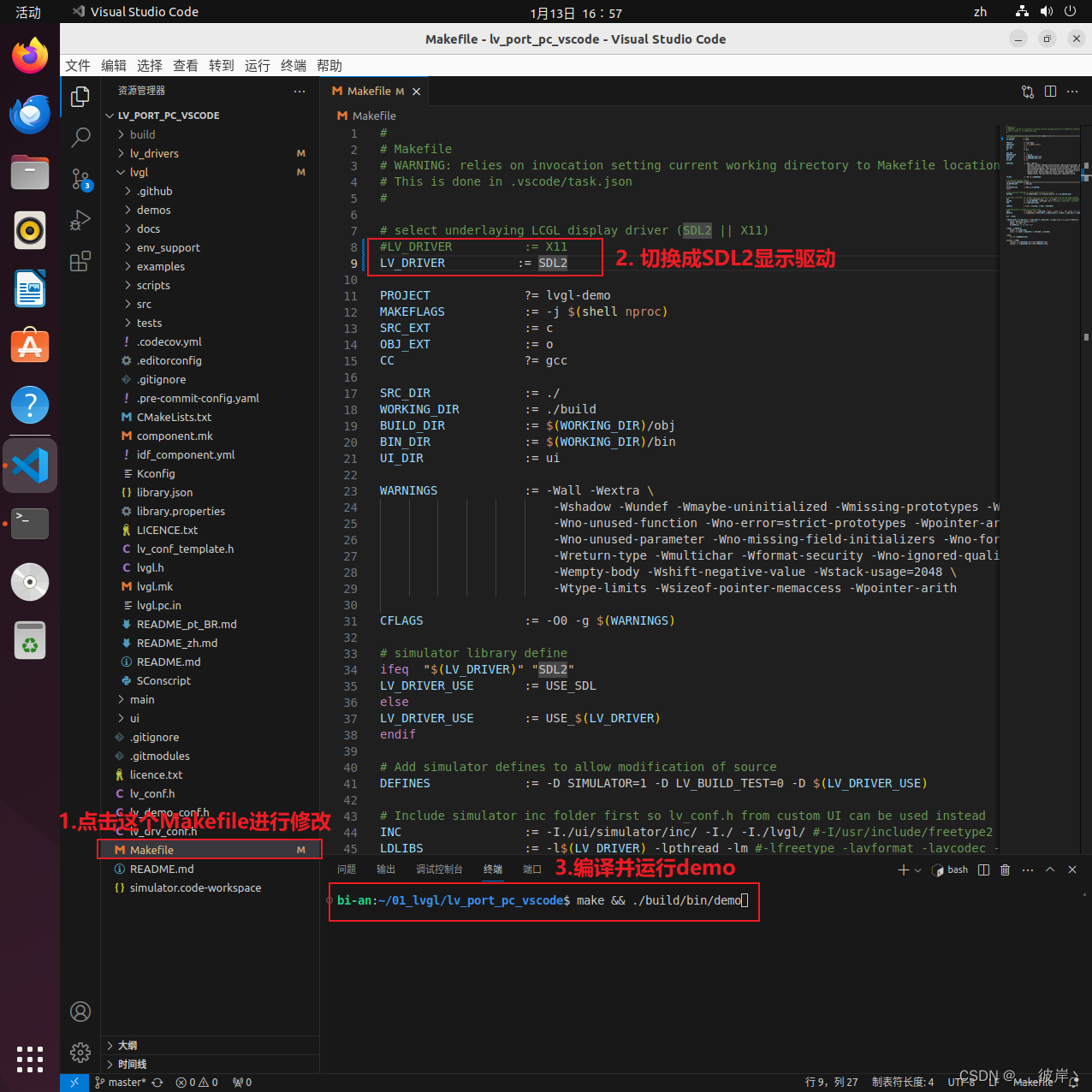Open Thunderbird from the dock
The image size is (1092, 1092).
point(30,115)
